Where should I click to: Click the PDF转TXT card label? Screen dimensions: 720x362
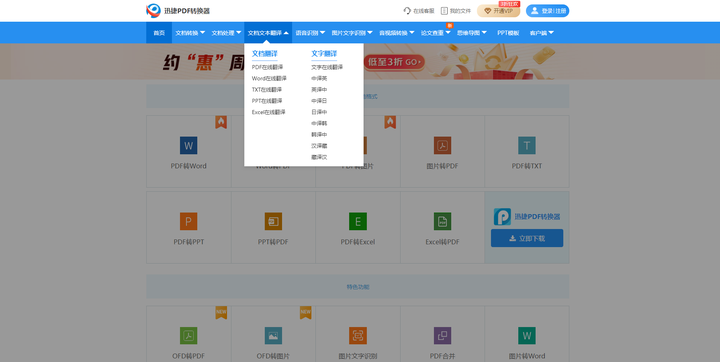527,166
